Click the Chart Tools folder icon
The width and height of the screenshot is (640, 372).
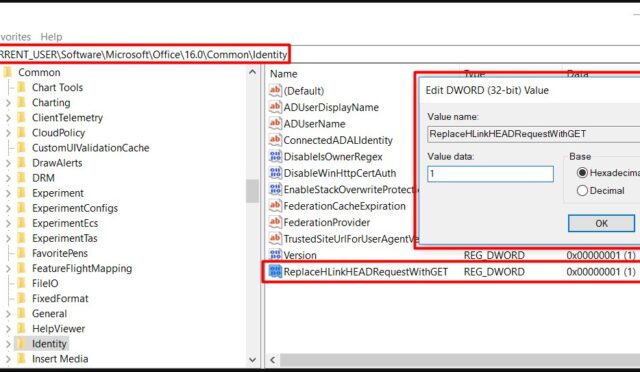pos(22,87)
